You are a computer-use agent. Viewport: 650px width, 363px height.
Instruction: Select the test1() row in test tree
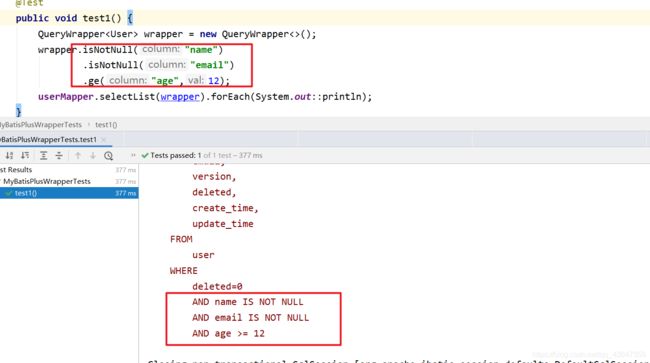(x=69, y=193)
